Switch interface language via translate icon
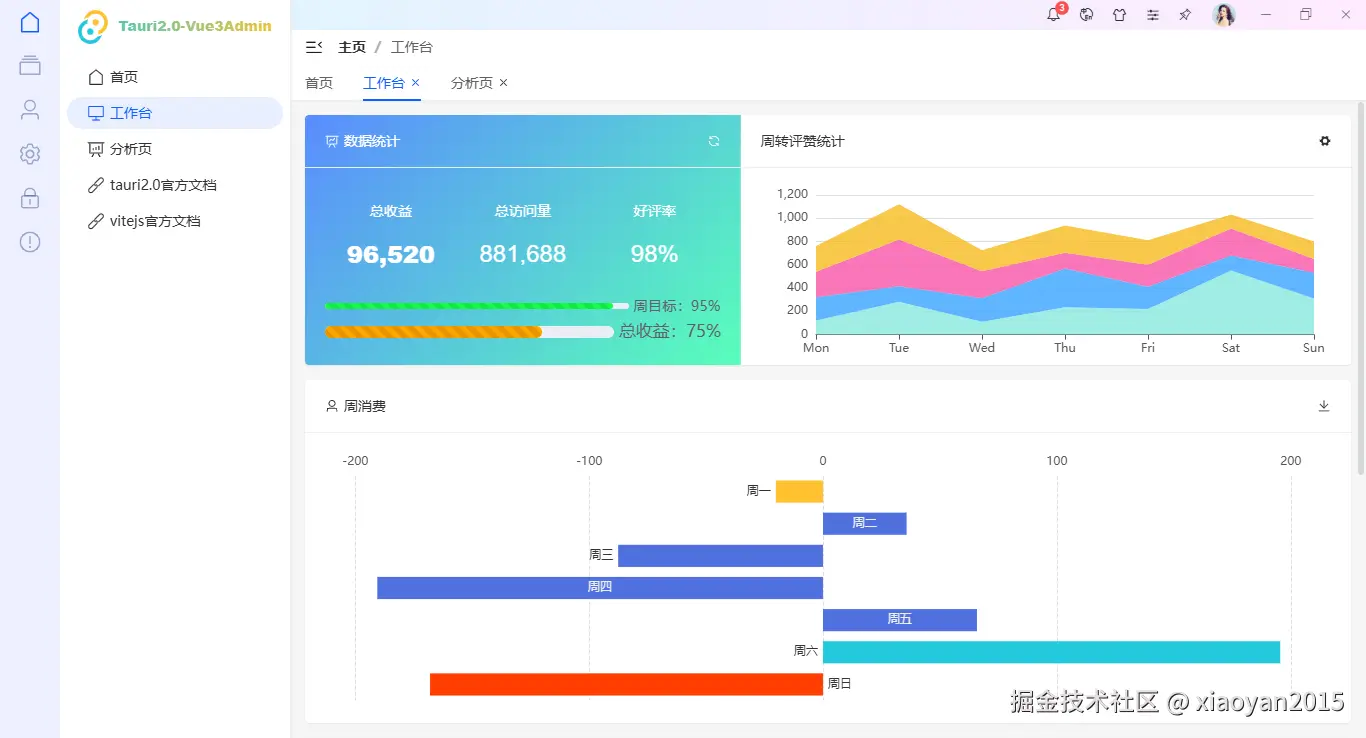The image size is (1366, 738). tap(1086, 15)
